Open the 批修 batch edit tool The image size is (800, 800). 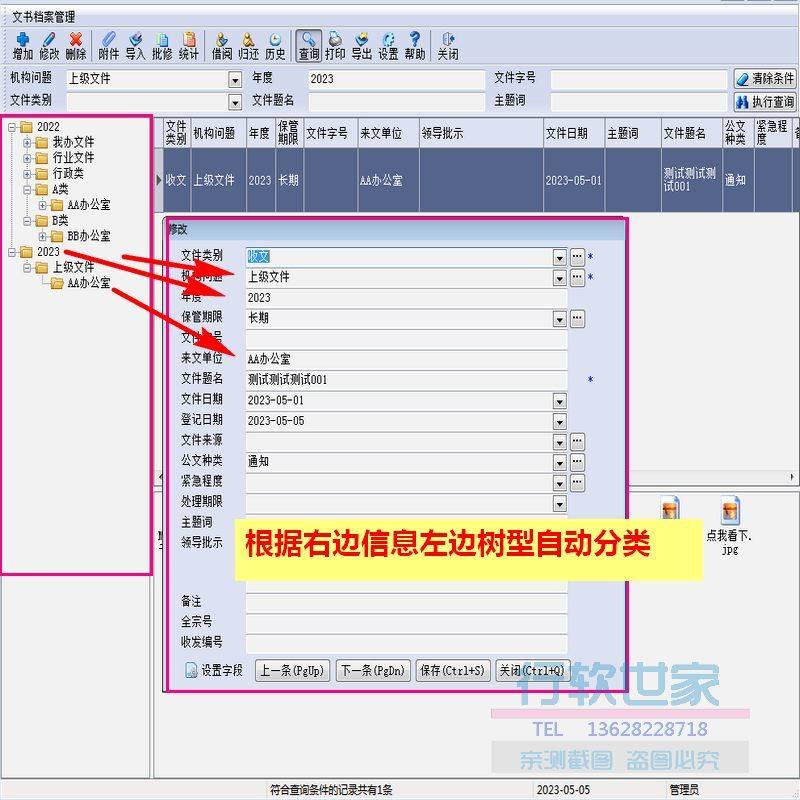[x=162, y=46]
